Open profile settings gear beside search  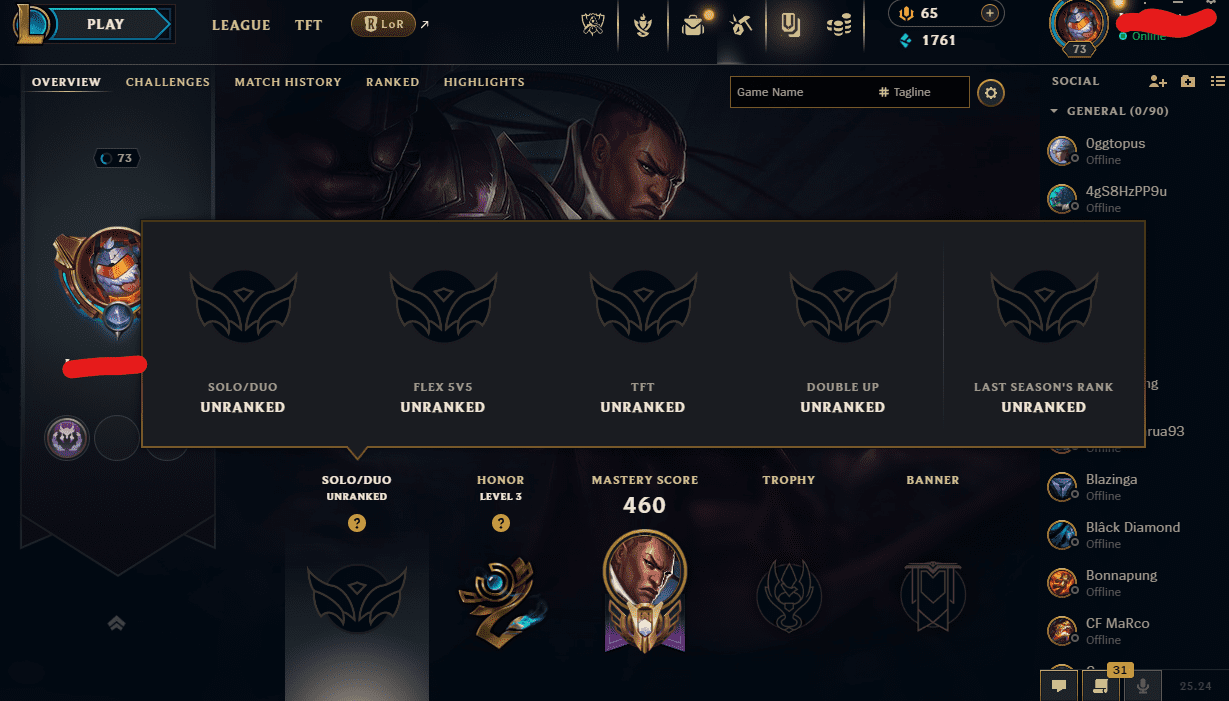991,93
